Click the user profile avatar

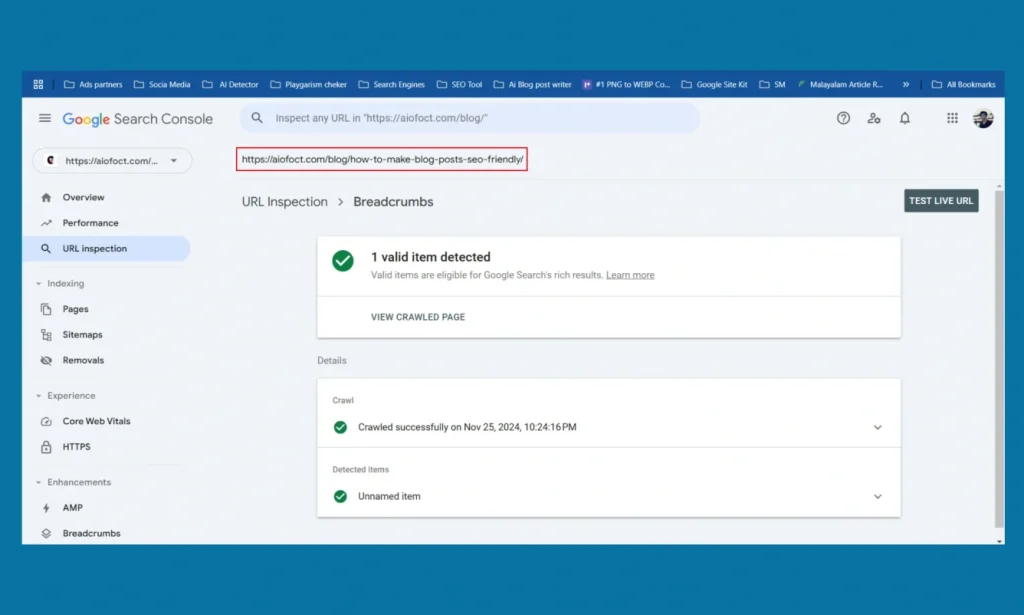pos(983,118)
